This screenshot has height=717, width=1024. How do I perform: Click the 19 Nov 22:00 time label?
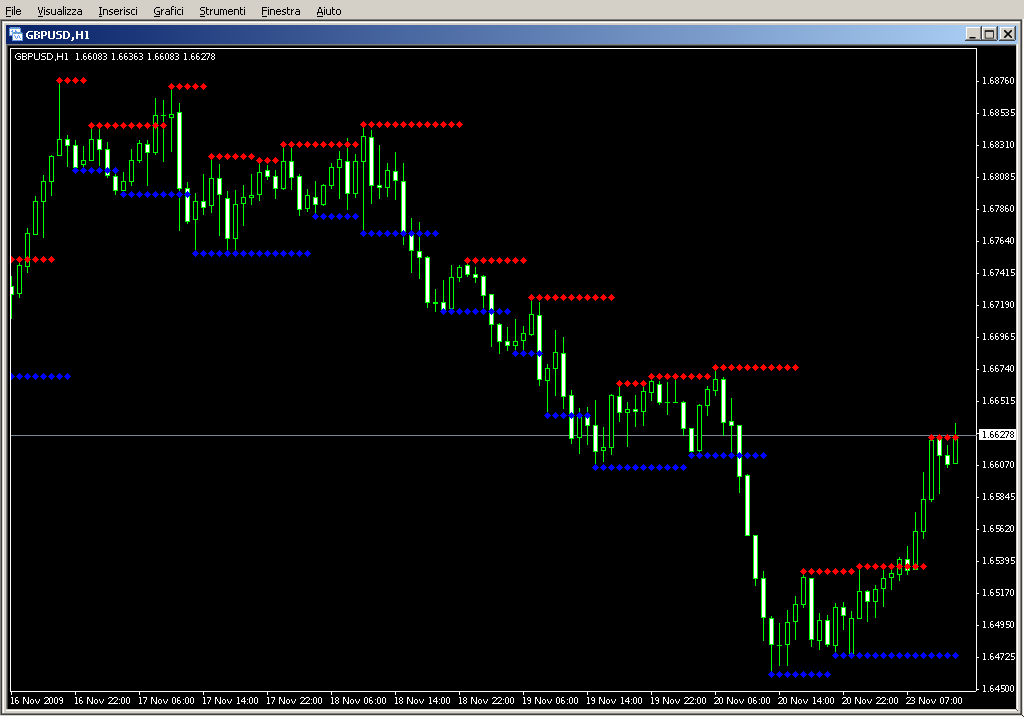(678, 701)
